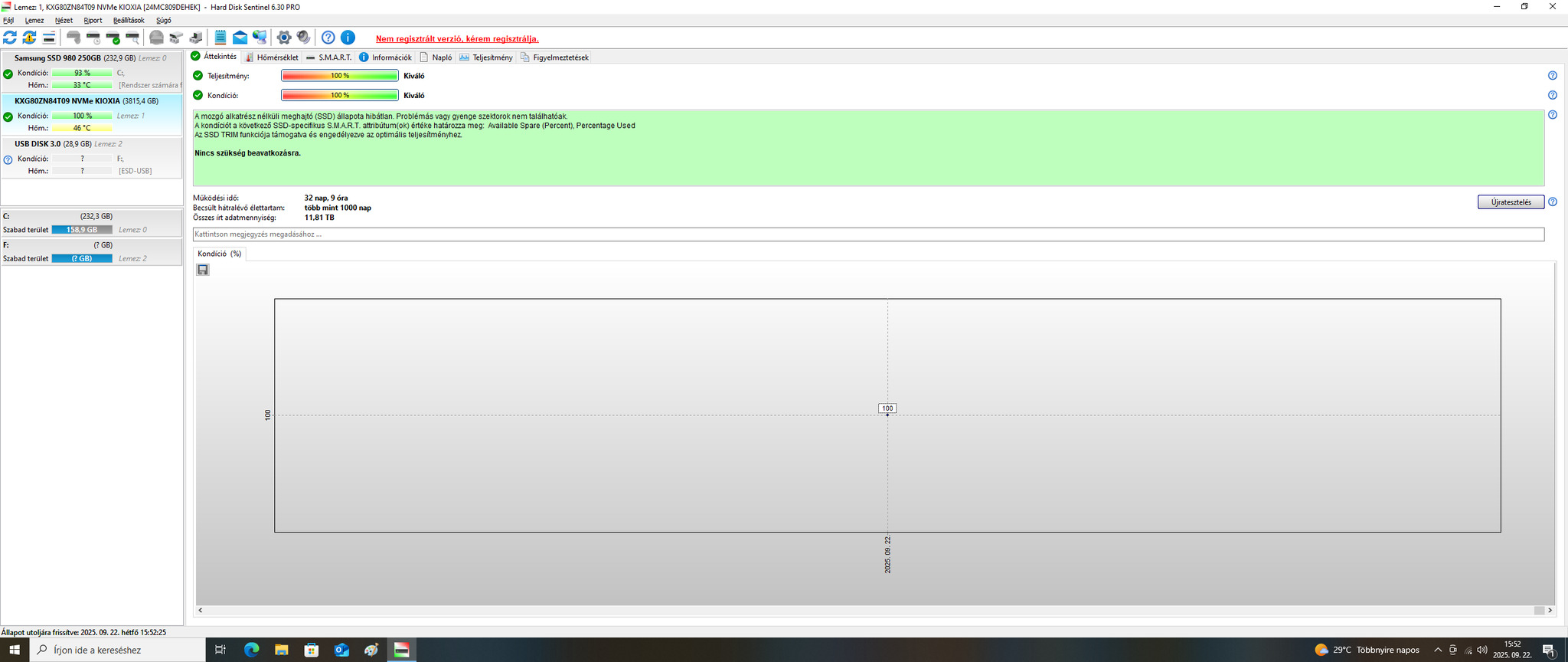
Task: Switch to the Áttekintés tab
Action: [x=214, y=57]
